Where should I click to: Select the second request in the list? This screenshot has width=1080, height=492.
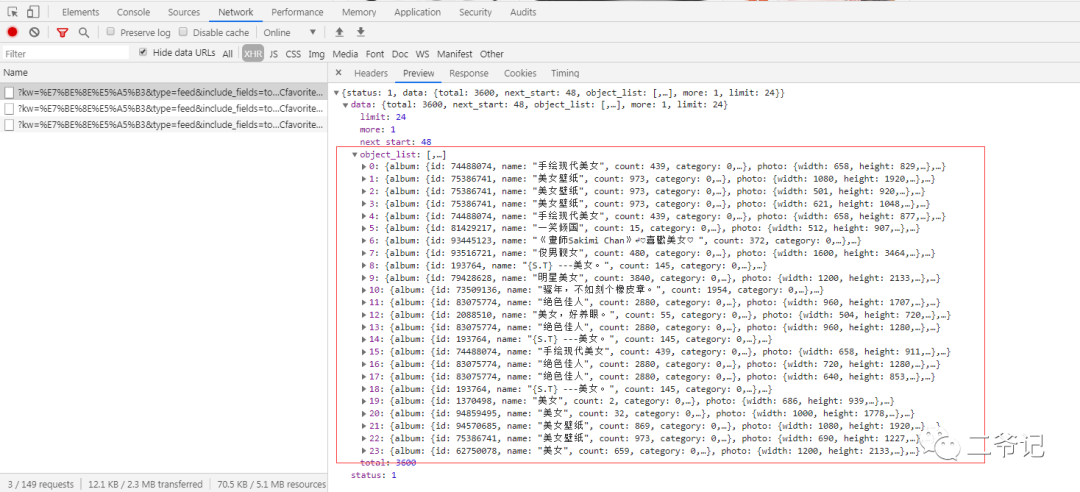(163, 108)
